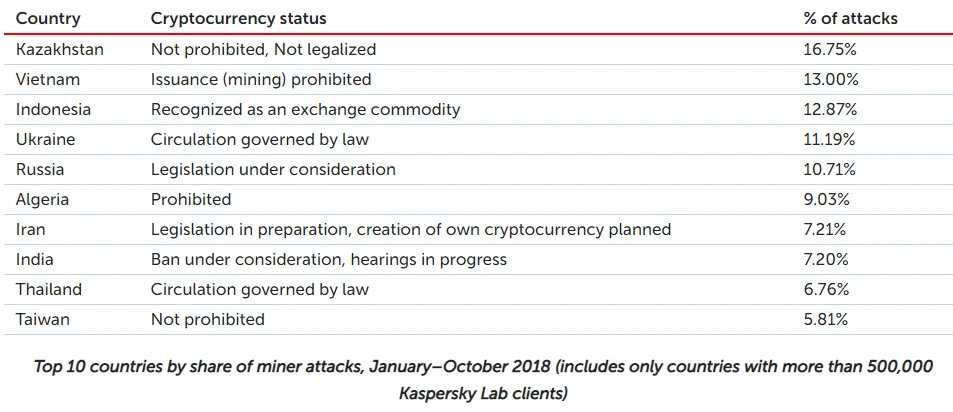Click the Cryptocurrency status column header
Screen dimensions: 953x412
238,18
